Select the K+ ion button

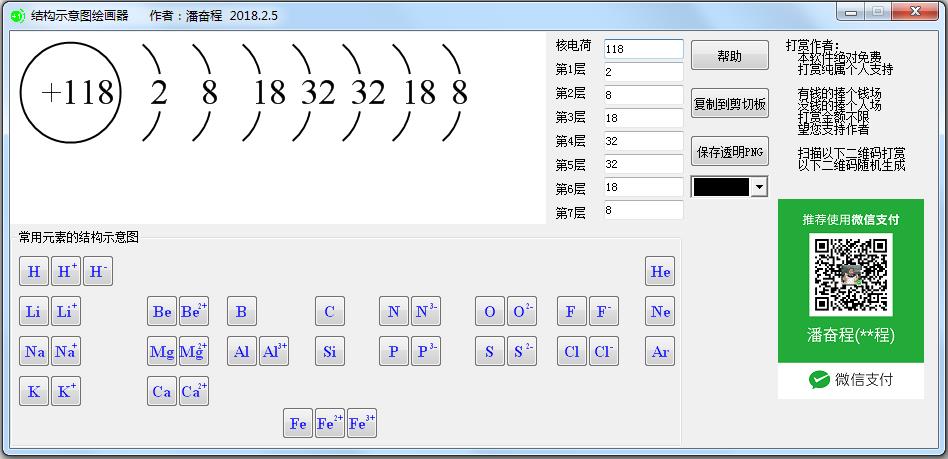coord(66,391)
